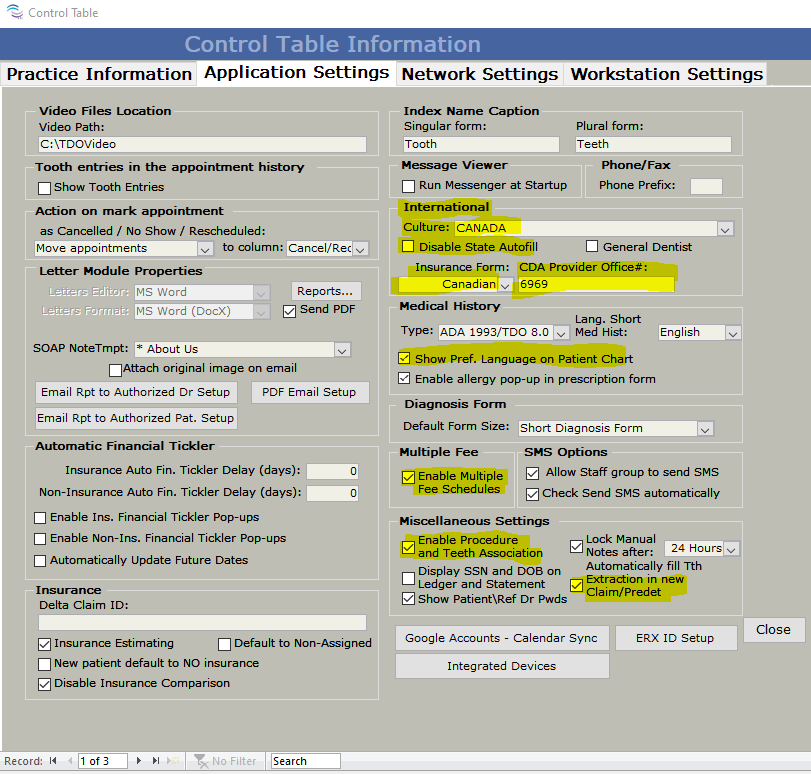Expand the SOAP NoteTmpt dropdown

pyautogui.click(x=342, y=350)
